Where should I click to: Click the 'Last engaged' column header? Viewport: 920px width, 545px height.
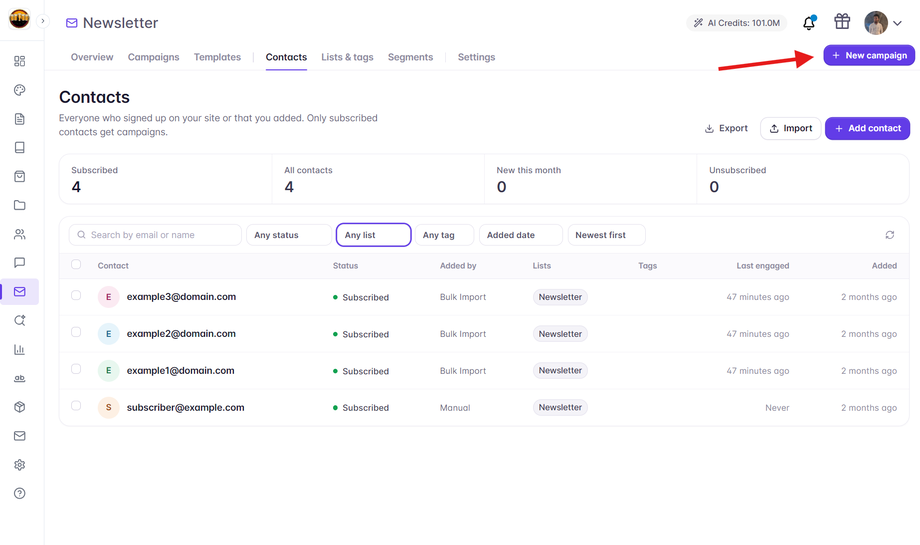[763, 266]
